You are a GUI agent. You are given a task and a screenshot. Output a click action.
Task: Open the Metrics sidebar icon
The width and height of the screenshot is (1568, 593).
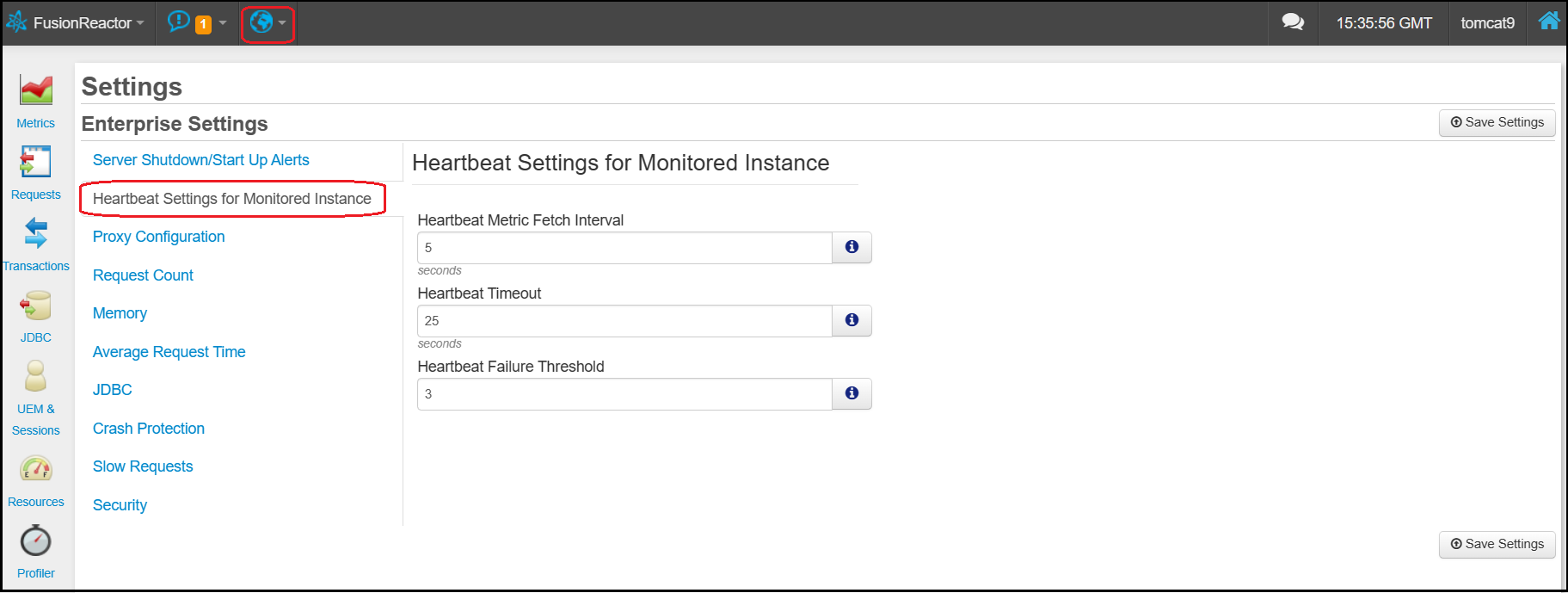click(36, 90)
